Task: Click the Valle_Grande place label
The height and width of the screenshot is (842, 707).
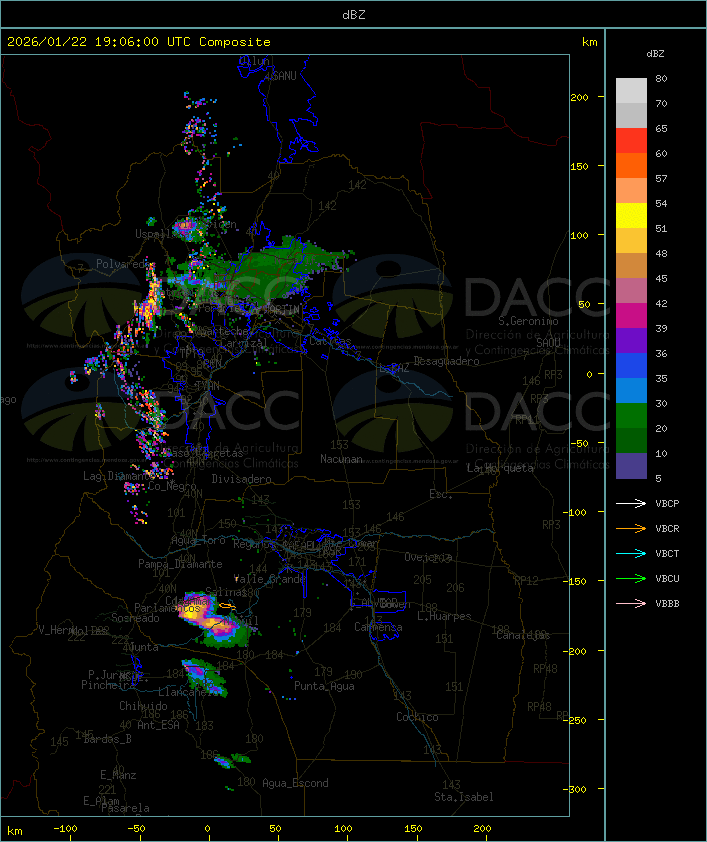Action: 270,579
